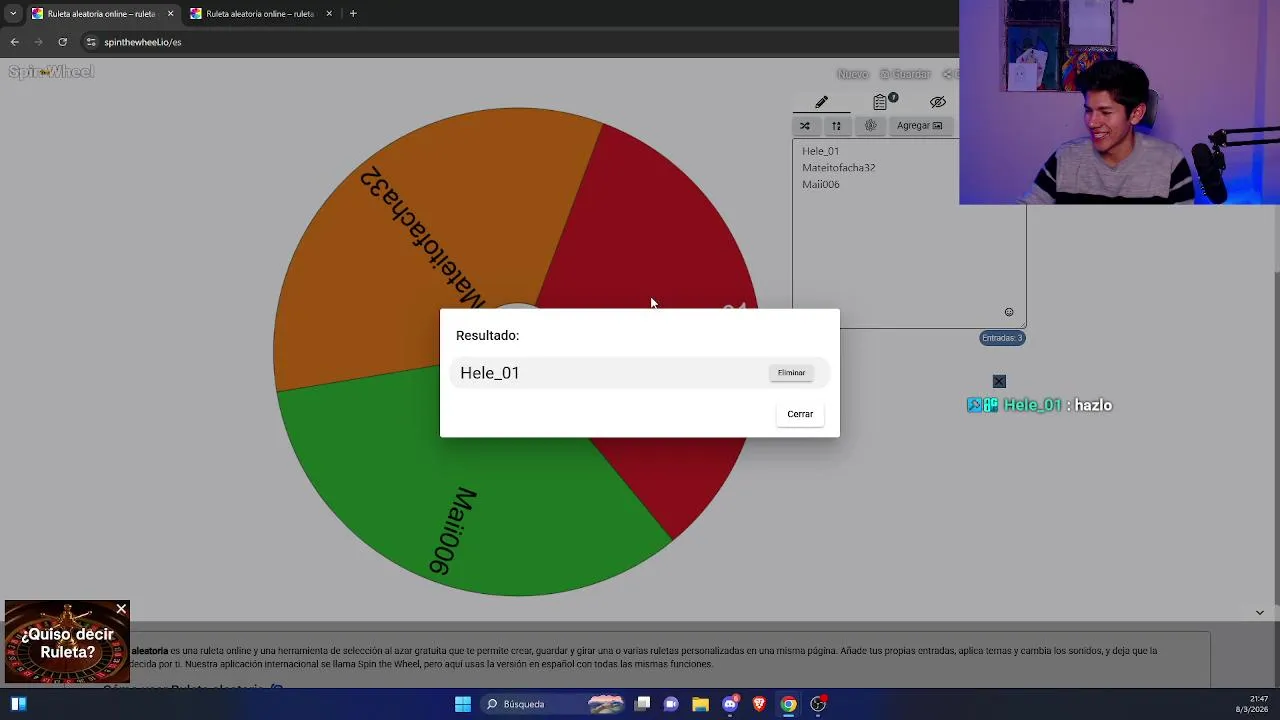Open Task View in taskbar
The image size is (1280, 720).
643,704
